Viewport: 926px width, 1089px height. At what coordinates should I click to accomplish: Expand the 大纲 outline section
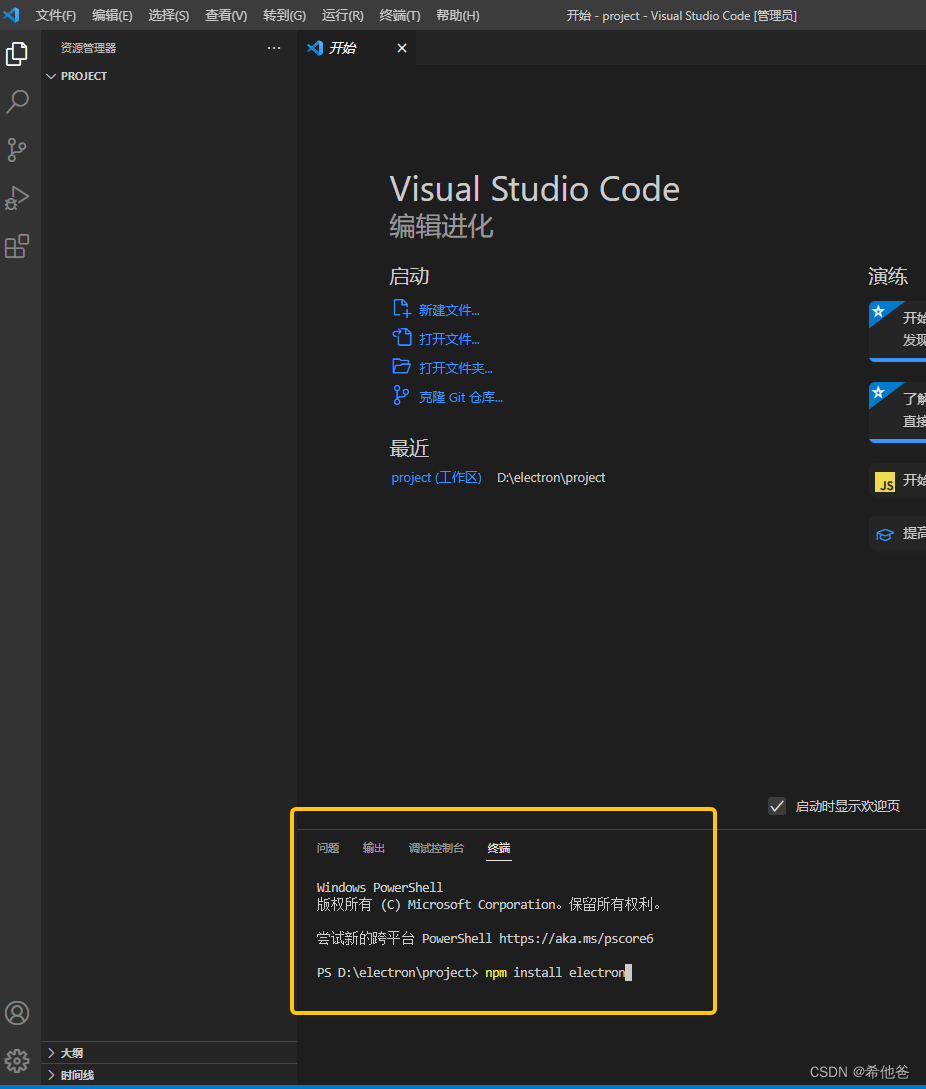[x=71, y=1053]
